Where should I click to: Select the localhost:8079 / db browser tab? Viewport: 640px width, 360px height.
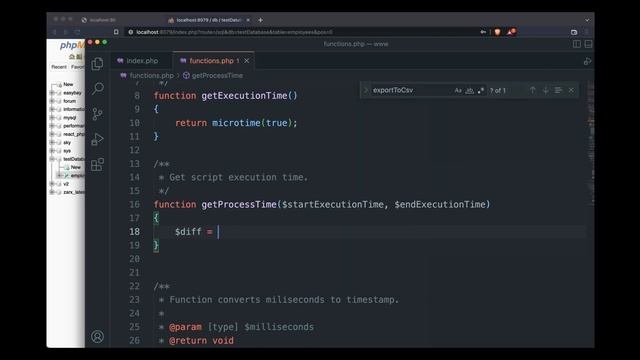pyautogui.click(x=208, y=20)
